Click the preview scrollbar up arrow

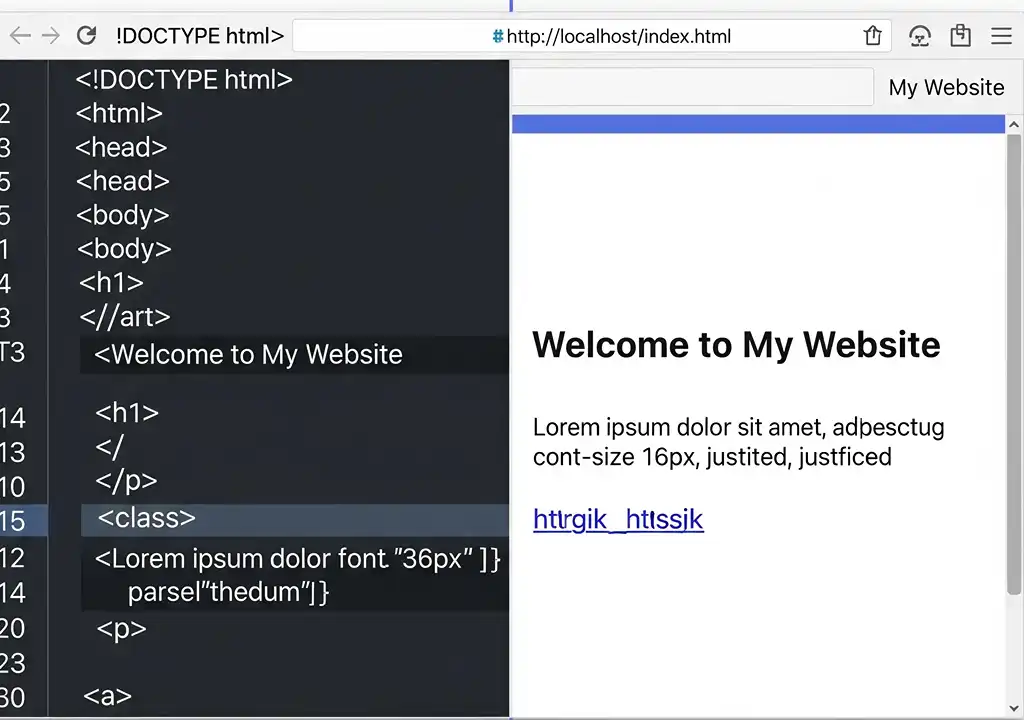point(1014,124)
